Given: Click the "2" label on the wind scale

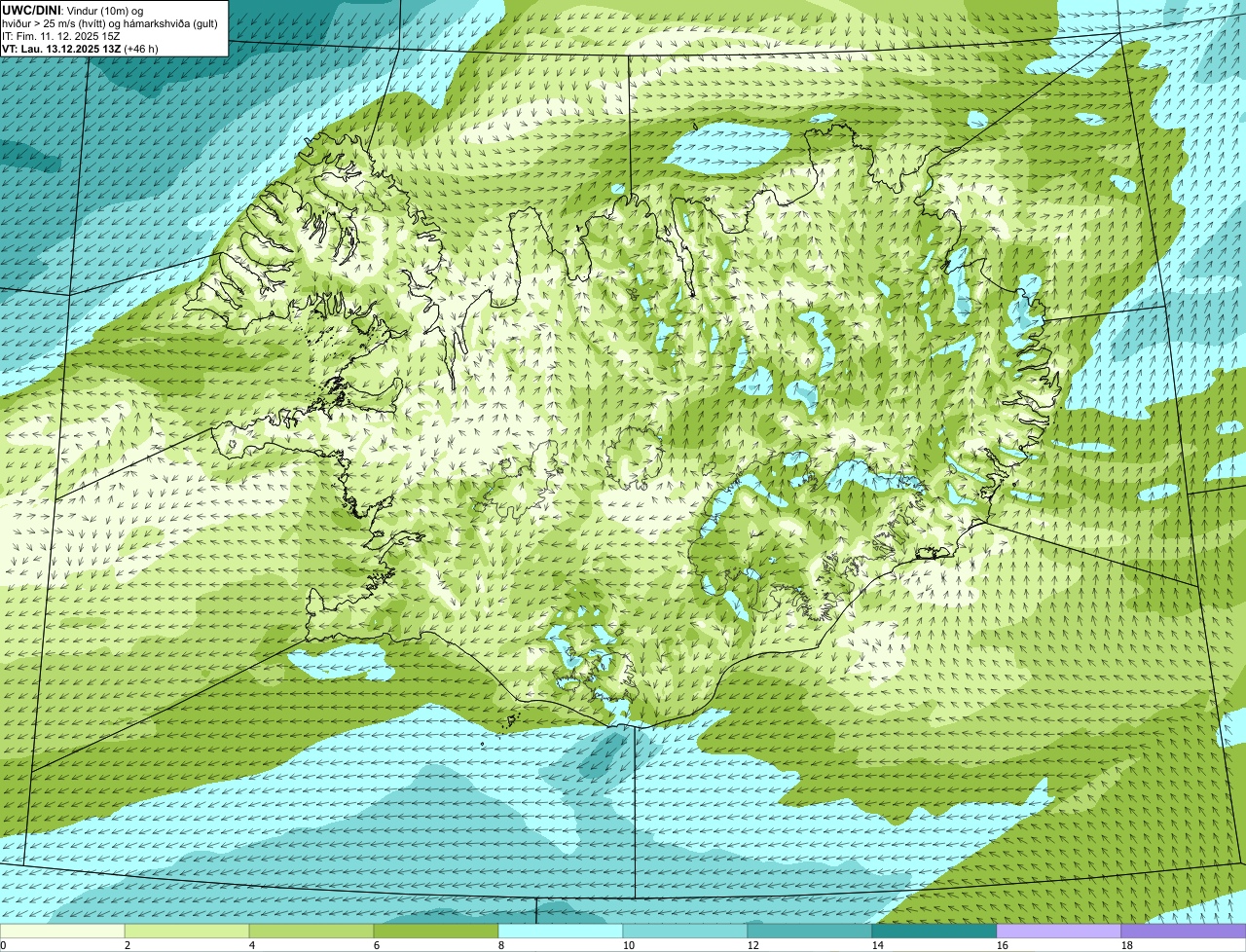Looking at the screenshot, I should tap(128, 945).
